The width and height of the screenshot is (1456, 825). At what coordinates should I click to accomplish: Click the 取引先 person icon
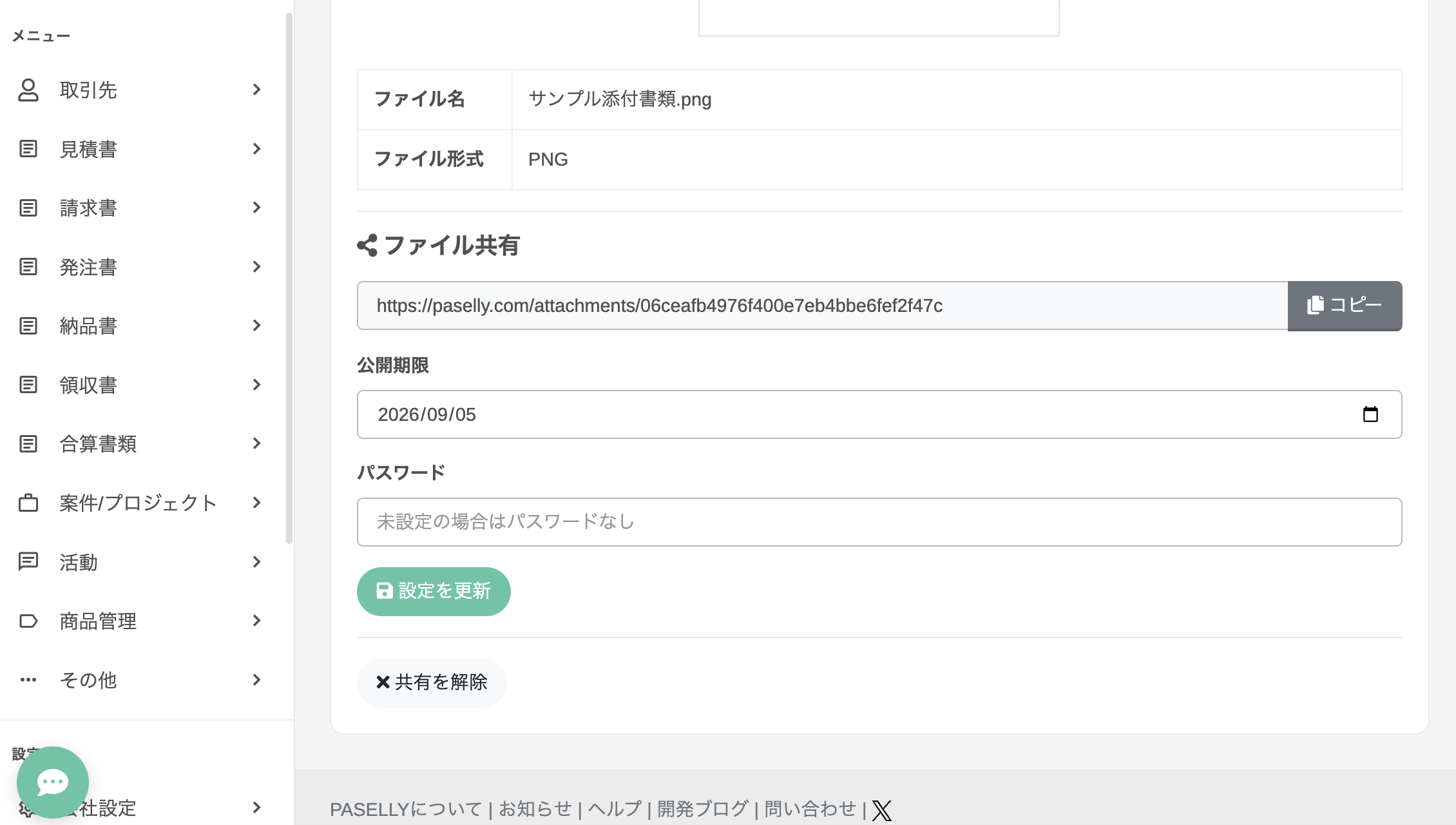pos(28,90)
